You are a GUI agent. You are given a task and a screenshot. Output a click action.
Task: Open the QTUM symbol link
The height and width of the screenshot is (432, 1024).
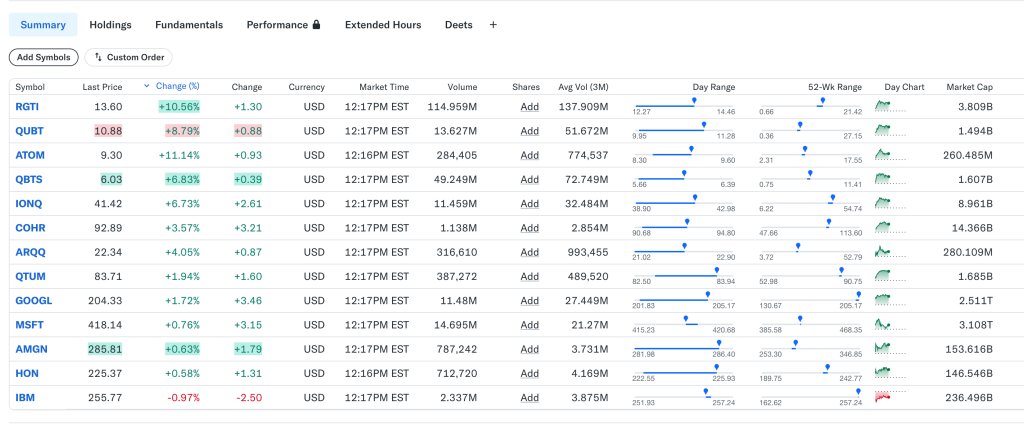pos(31,277)
